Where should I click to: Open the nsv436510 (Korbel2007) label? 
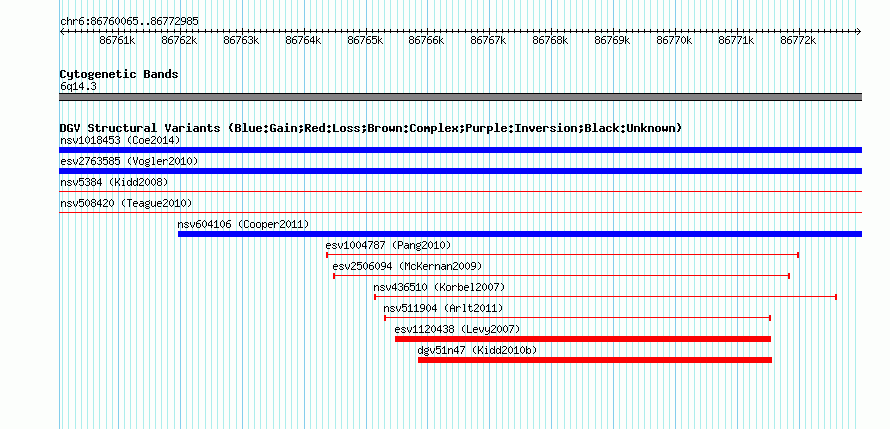[x=439, y=287]
